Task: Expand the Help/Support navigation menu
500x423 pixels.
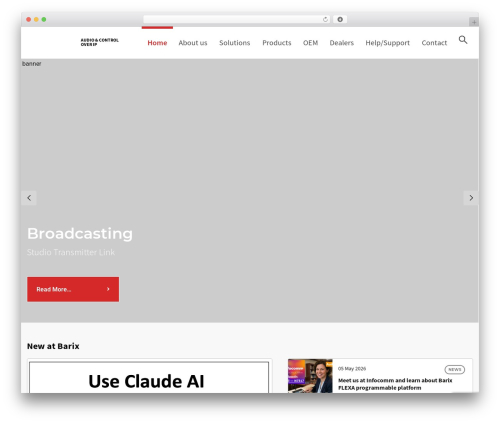Action: 387,43
